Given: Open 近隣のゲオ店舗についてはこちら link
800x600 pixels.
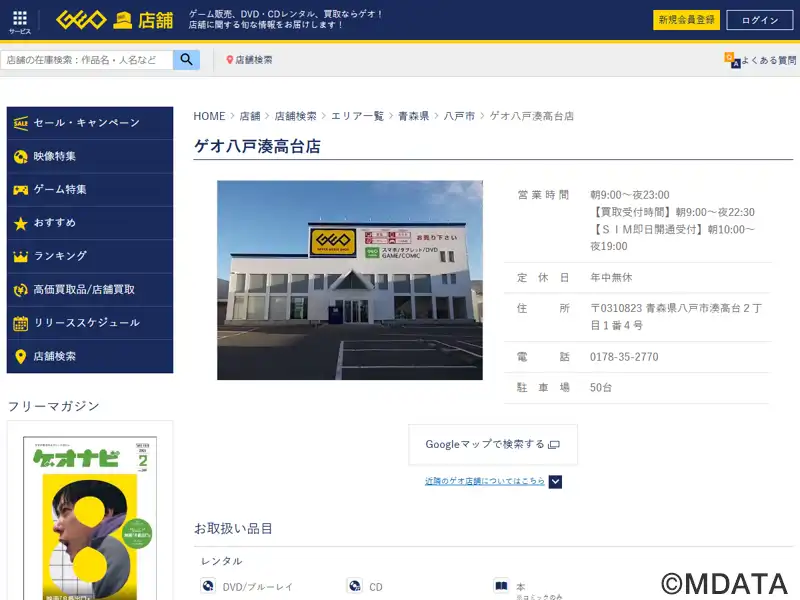Looking at the screenshot, I should point(485,481).
